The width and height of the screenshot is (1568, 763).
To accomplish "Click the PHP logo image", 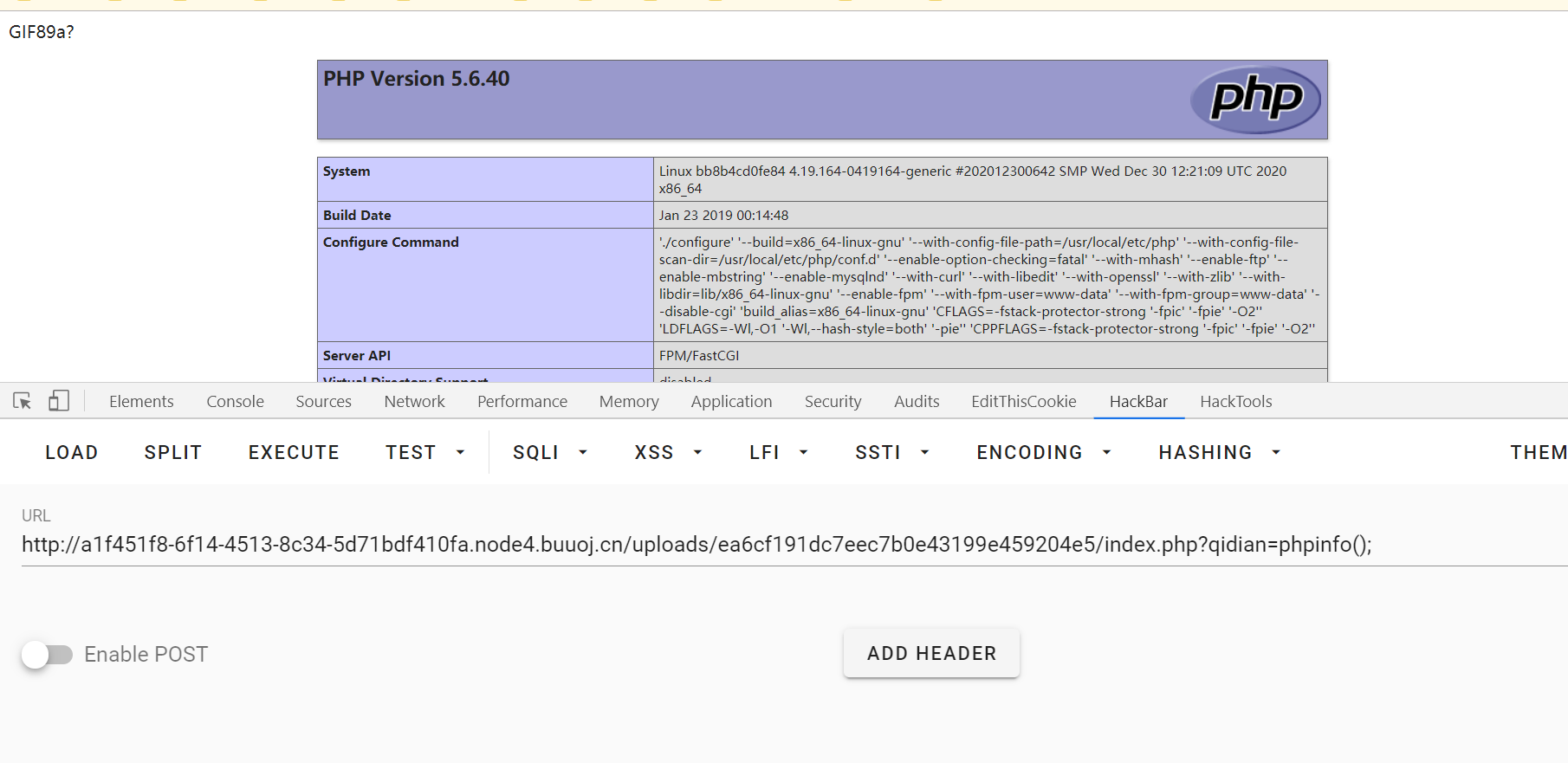I will tap(1255, 99).
